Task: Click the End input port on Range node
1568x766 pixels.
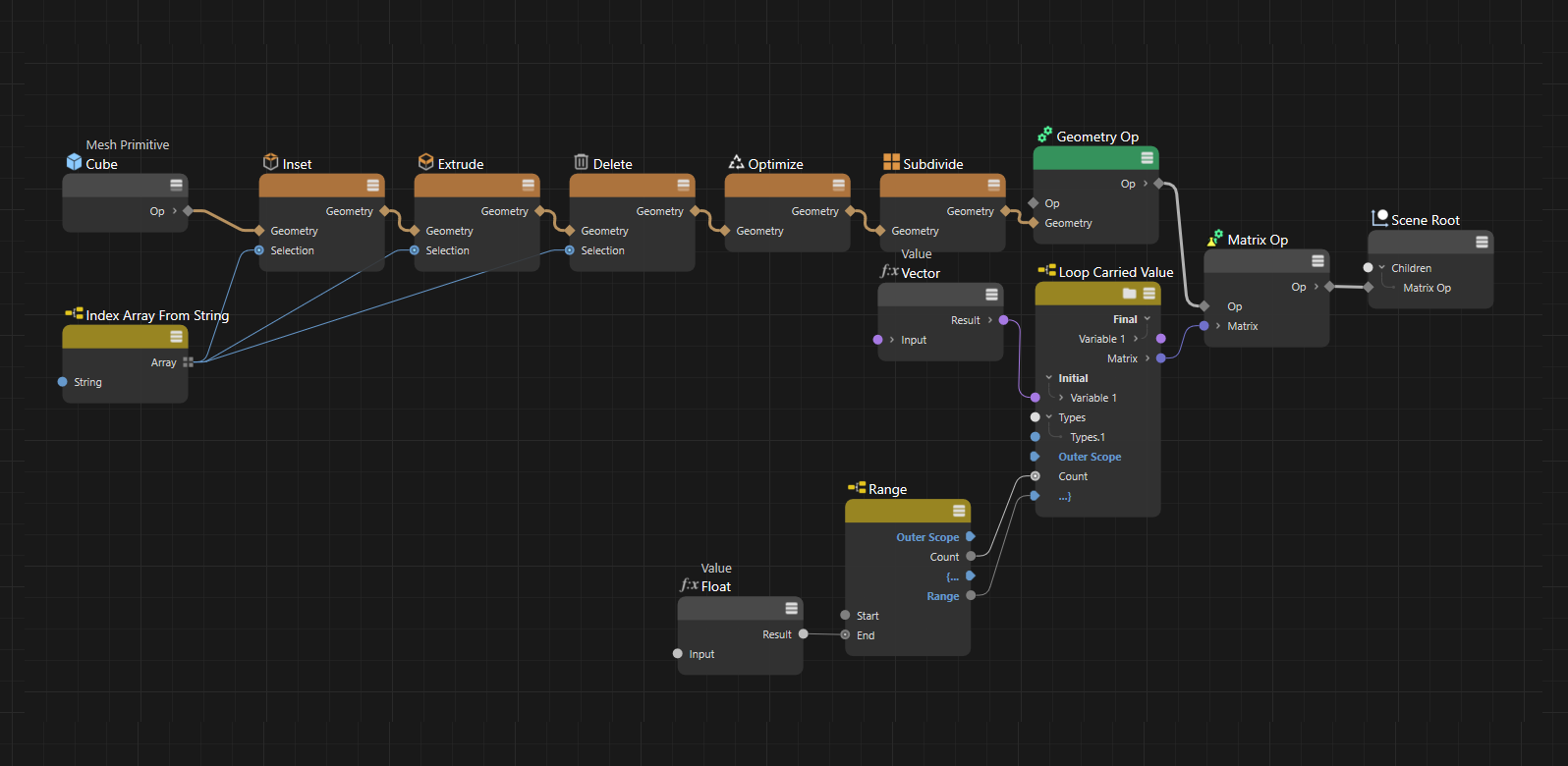Action: pos(845,635)
